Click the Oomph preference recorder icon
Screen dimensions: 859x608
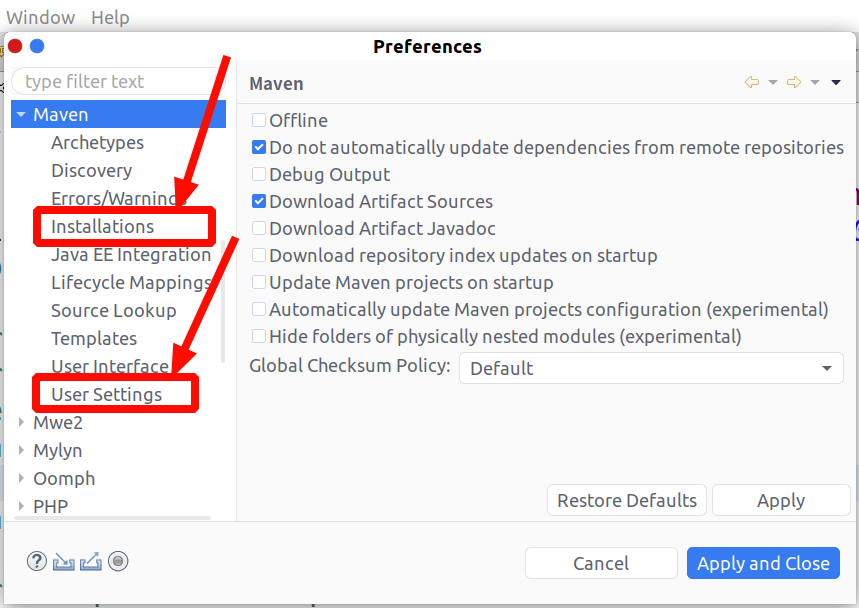[119, 561]
